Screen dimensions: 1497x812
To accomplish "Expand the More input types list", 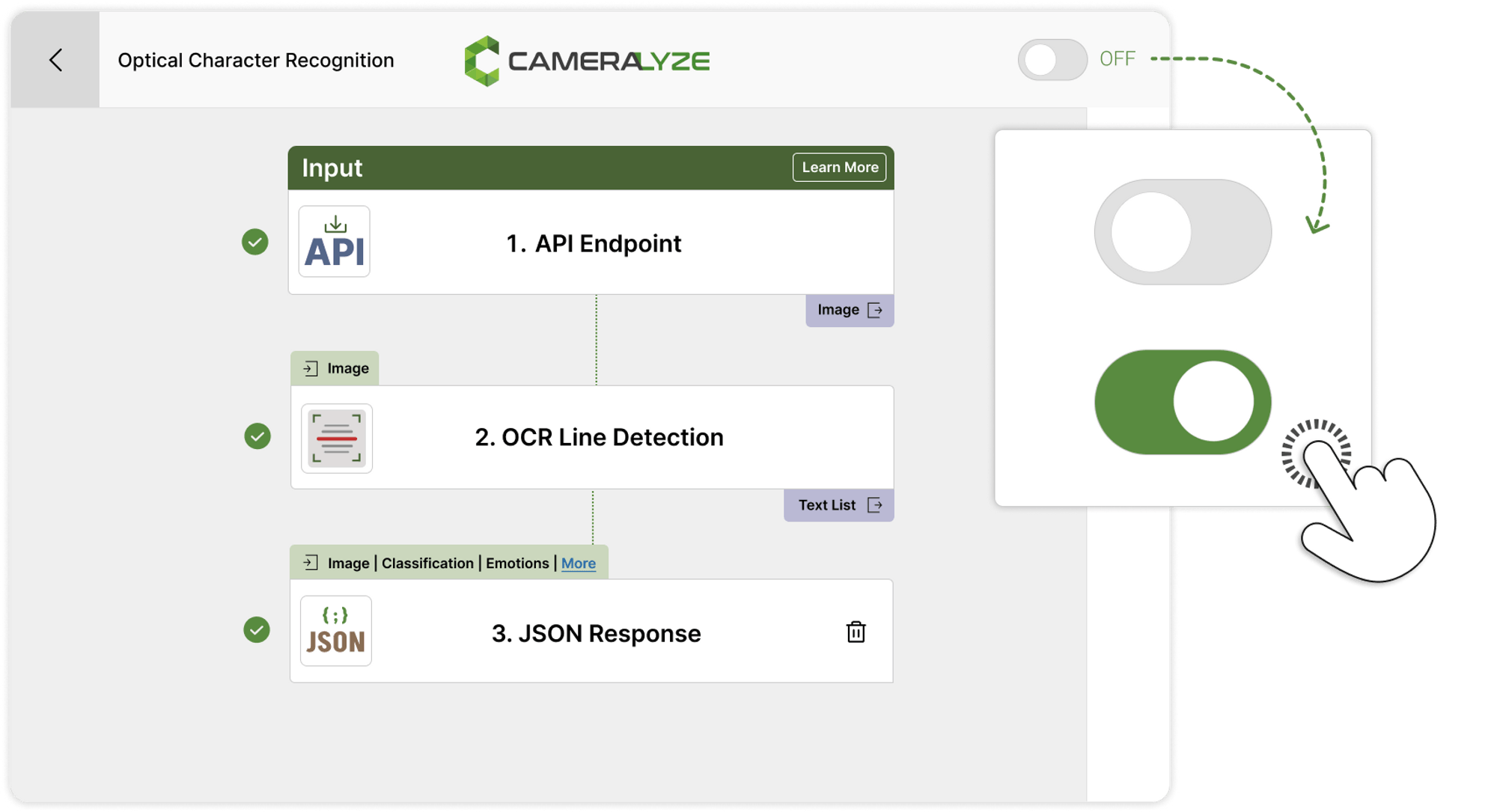I will point(577,563).
